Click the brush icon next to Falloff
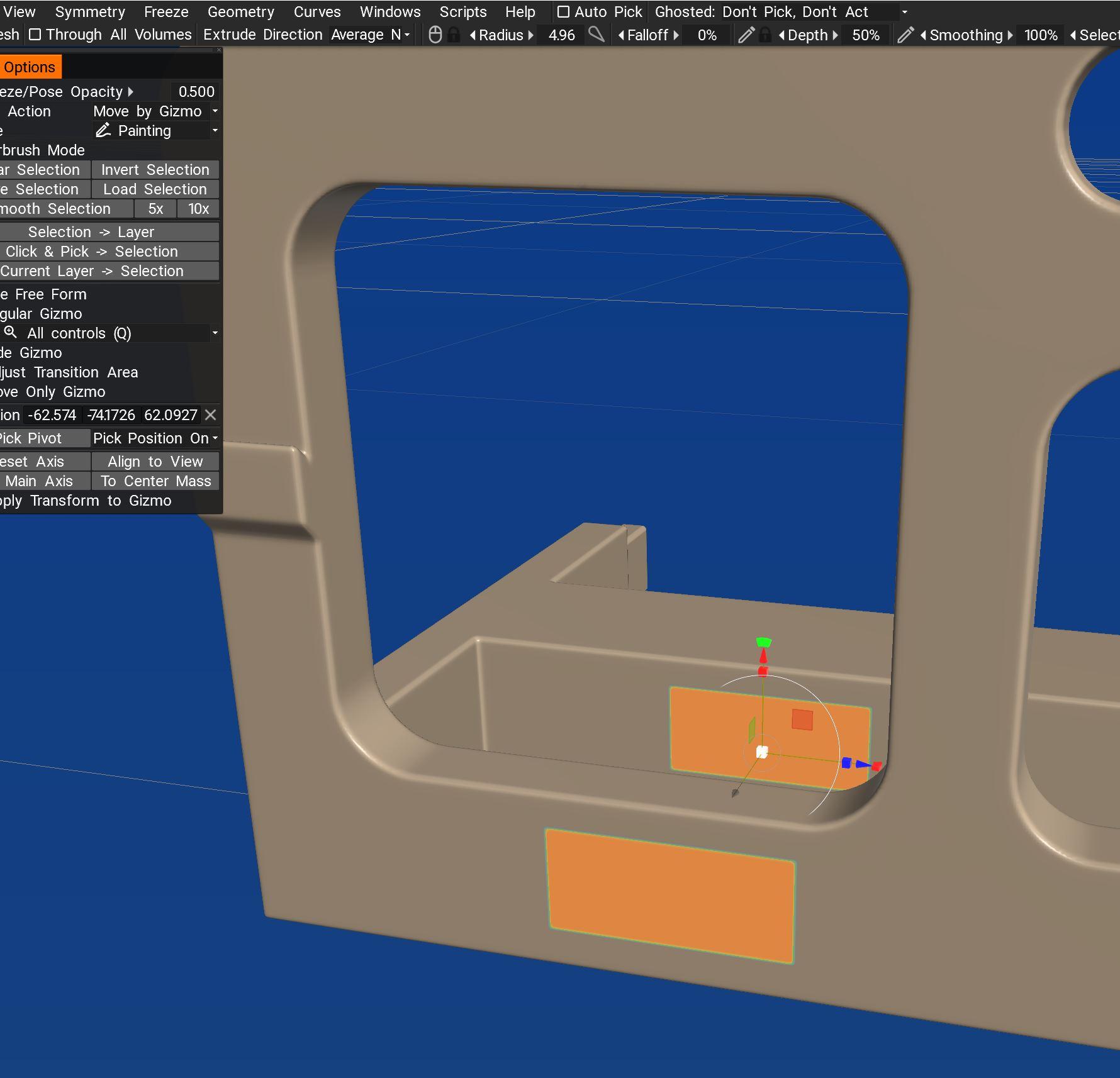This screenshot has width=1120, height=1078. pyautogui.click(x=596, y=35)
